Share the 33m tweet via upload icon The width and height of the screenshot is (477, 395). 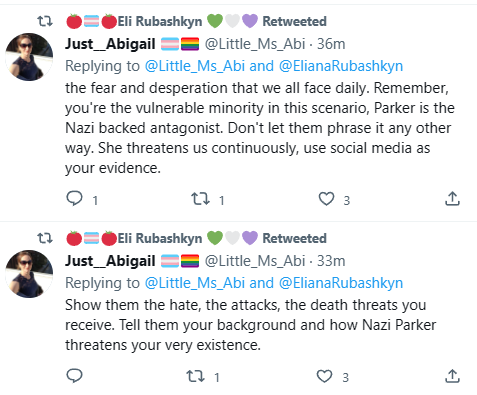click(x=452, y=376)
